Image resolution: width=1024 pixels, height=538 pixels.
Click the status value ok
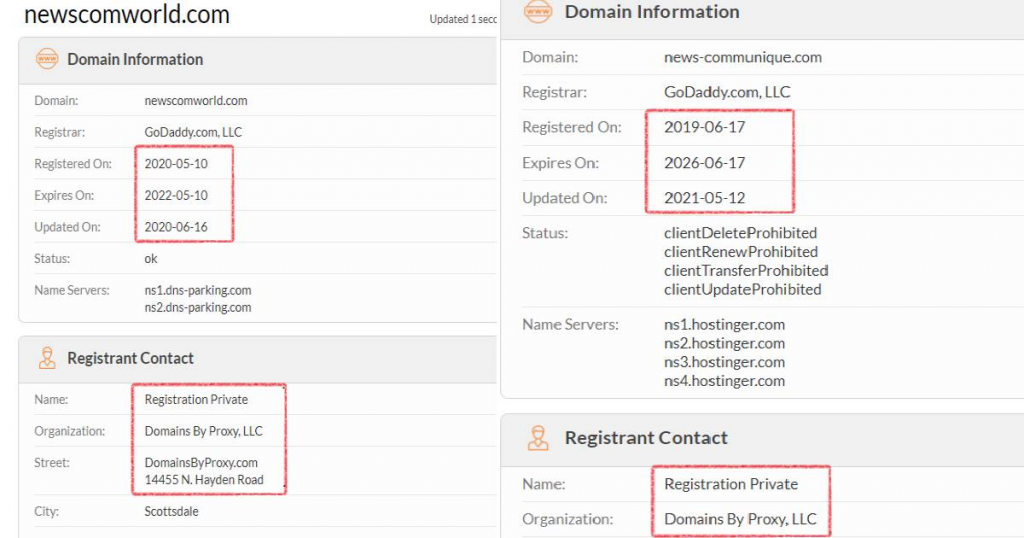click(x=151, y=259)
